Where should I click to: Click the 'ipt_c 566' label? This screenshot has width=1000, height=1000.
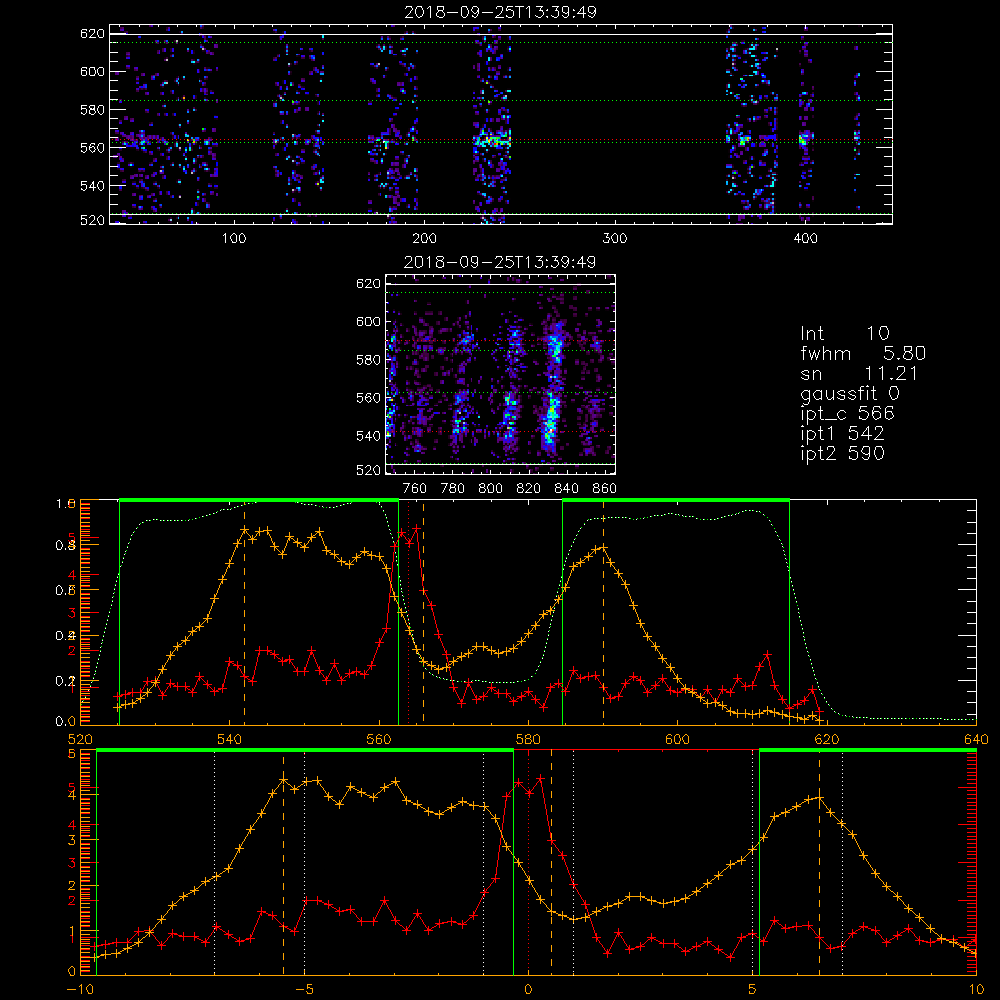click(x=848, y=414)
